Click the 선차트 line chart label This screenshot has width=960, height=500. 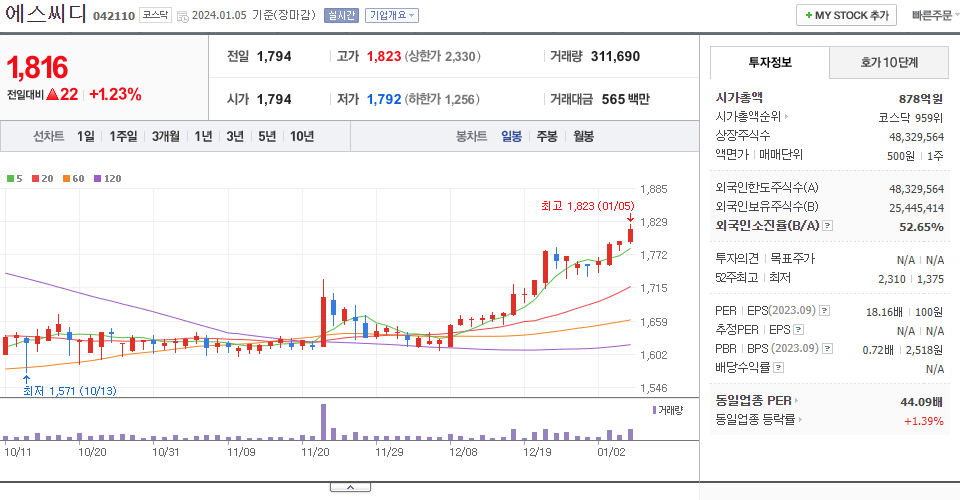(48, 136)
